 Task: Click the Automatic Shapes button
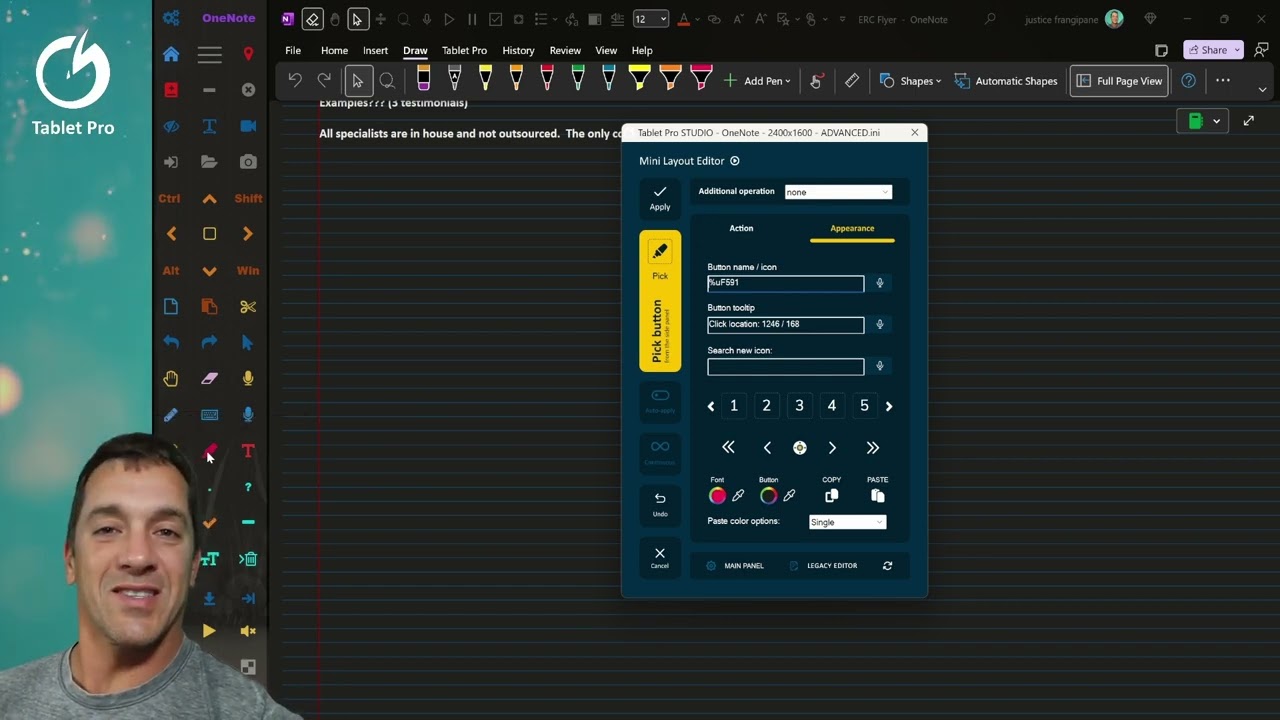(1005, 81)
